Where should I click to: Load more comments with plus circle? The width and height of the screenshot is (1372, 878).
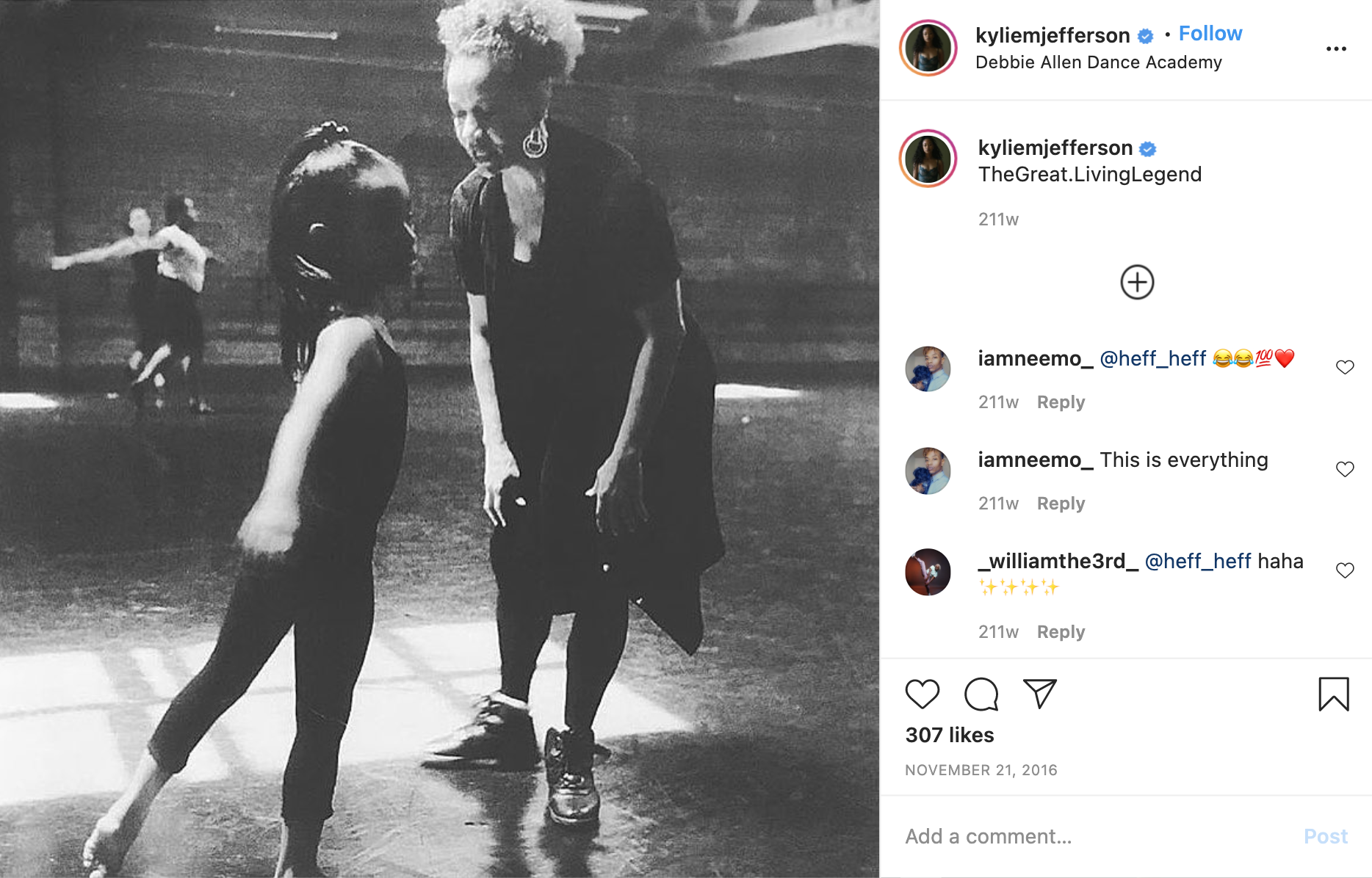click(x=1137, y=282)
